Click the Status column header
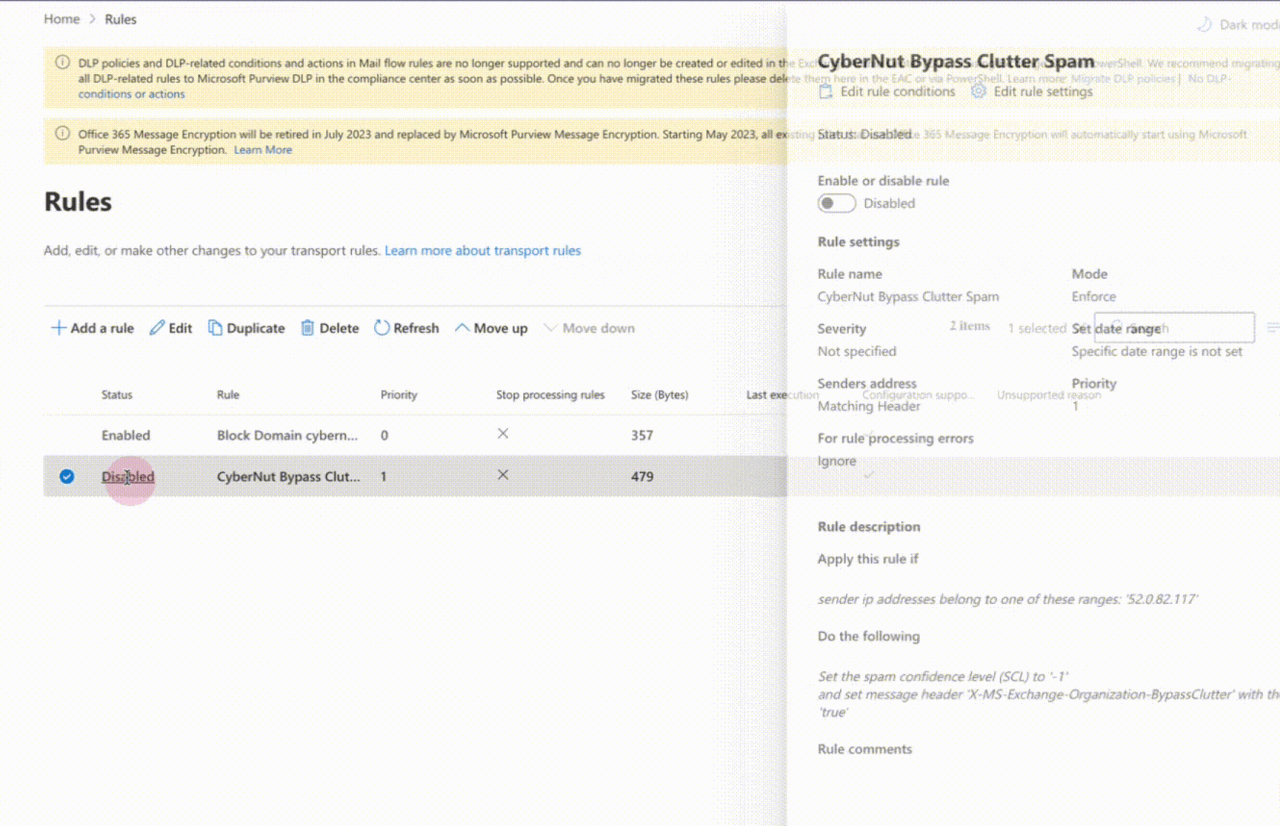Screen dimensions: 1280x826 pyautogui.click(x=117, y=395)
